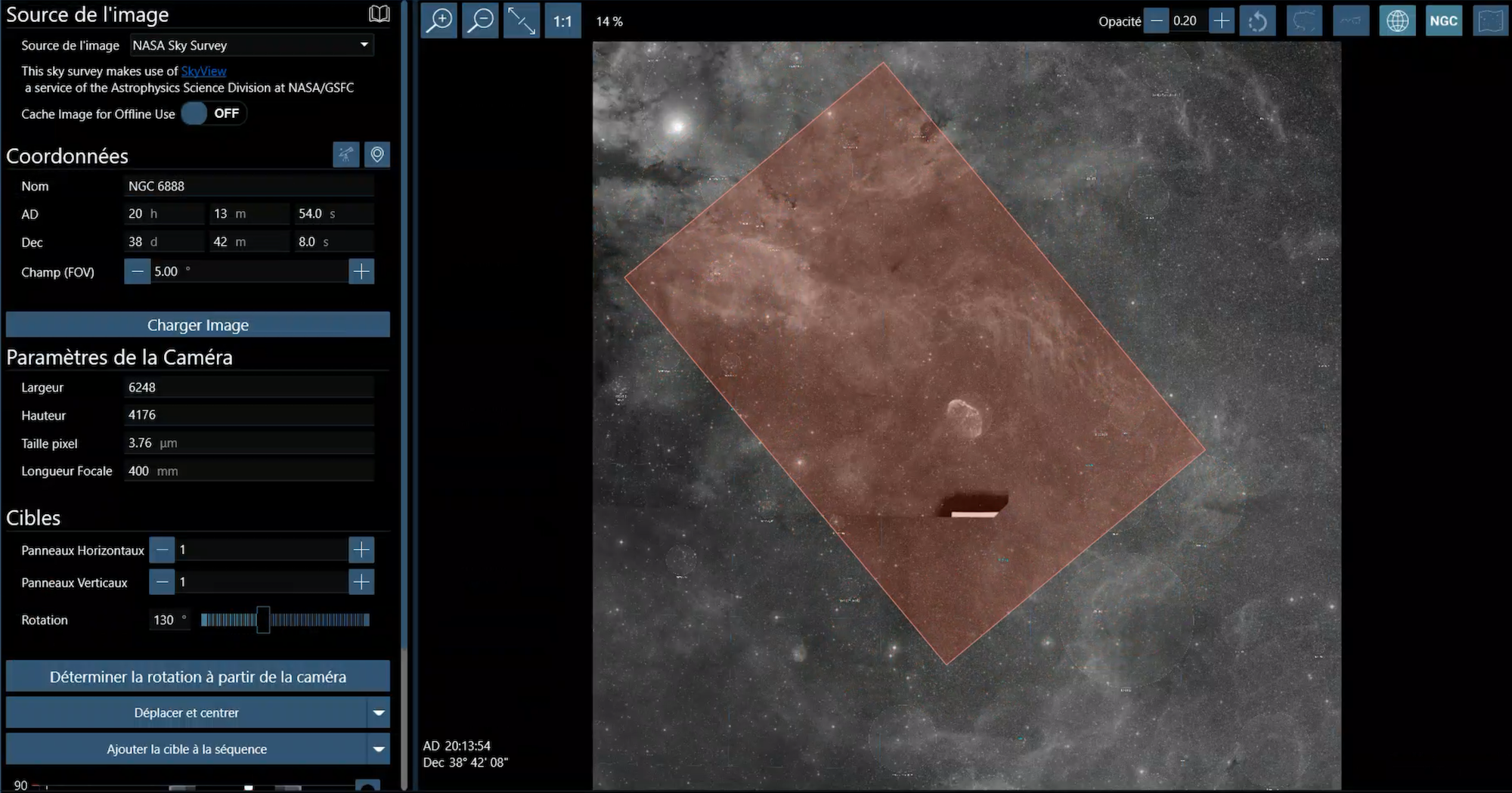This screenshot has height=793, width=1512.
Task: Open the book icon beside Source de l'image
Action: tap(379, 14)
